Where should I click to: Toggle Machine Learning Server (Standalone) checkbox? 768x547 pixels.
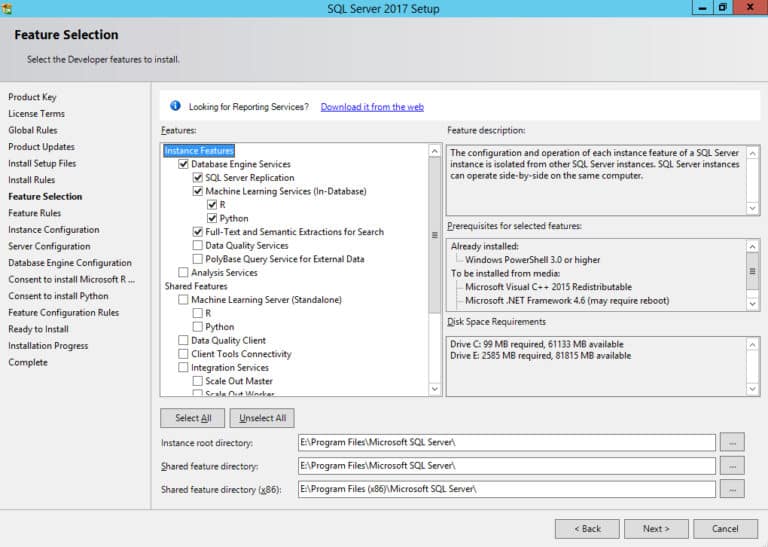183,299
